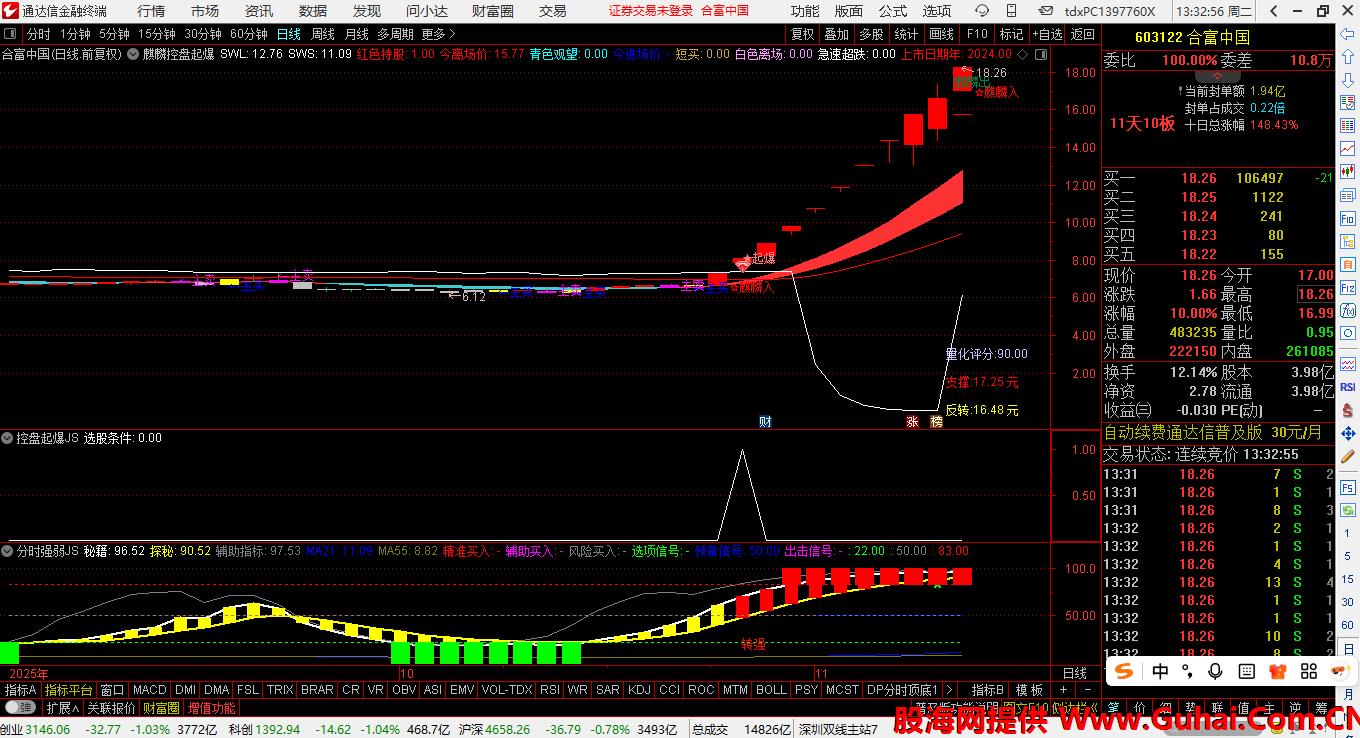1360x738 pixels.
Task: Click the 复权 button
Action: tap(802, 34)
